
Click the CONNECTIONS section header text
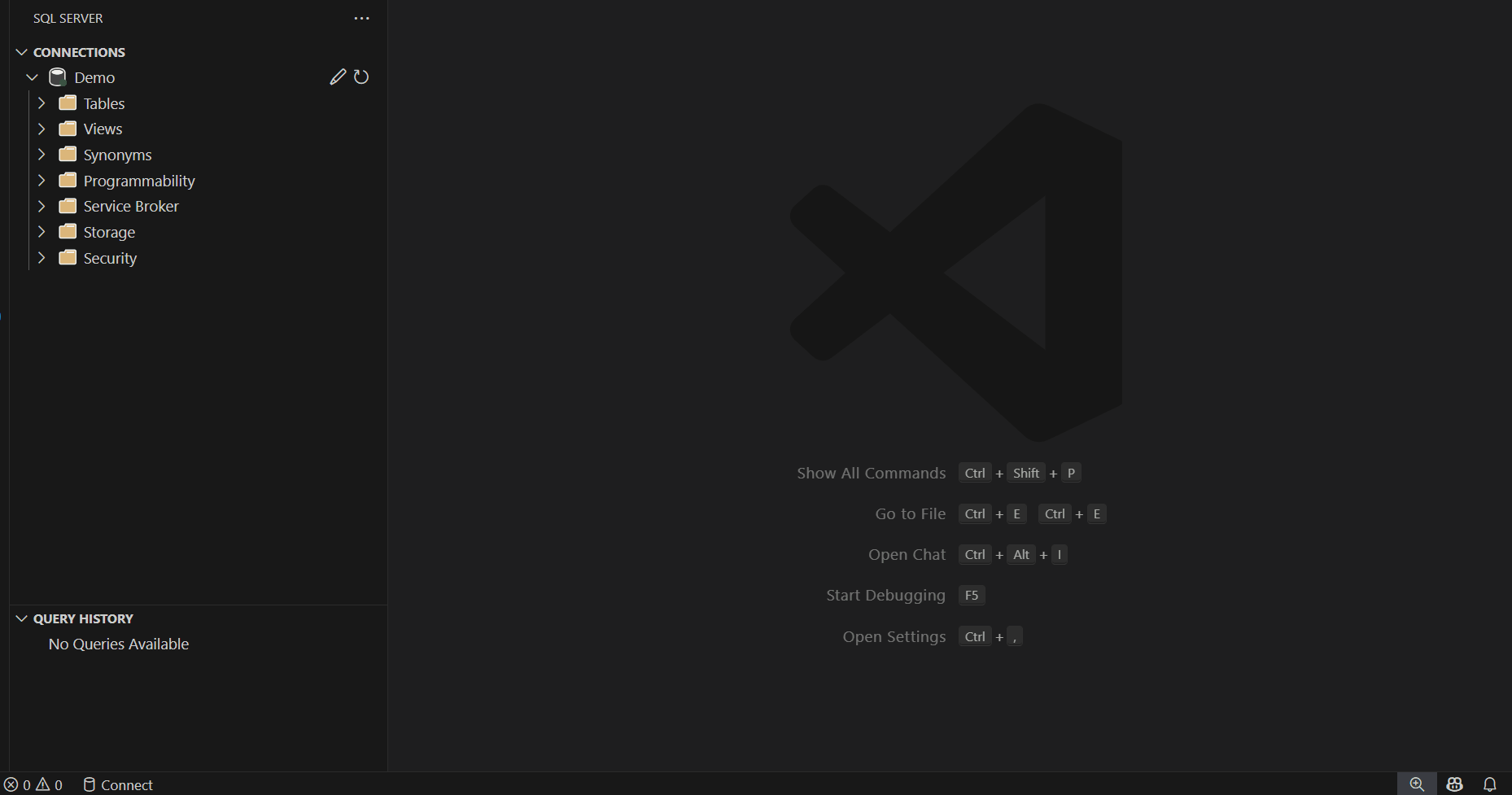[79, 52]
